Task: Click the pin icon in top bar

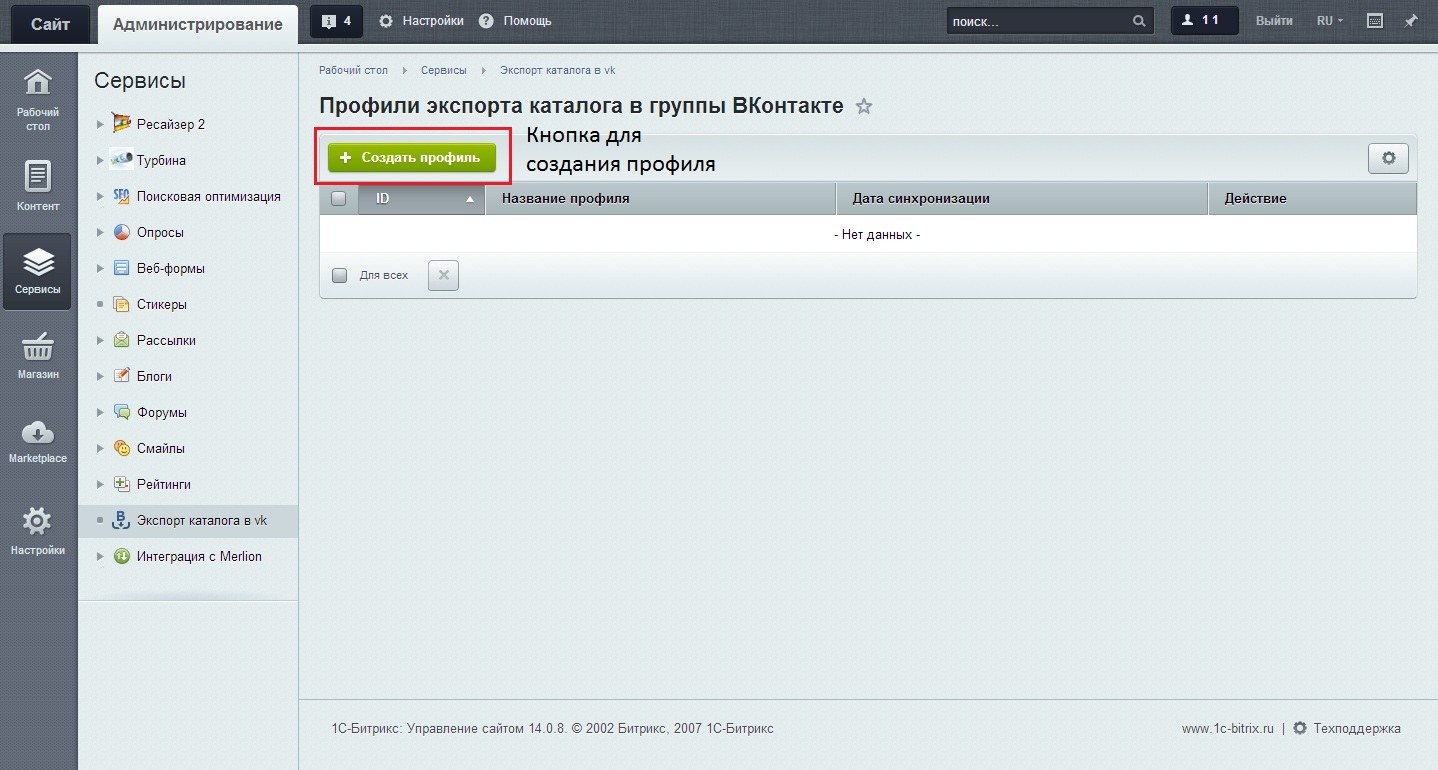Action: 1411,20
